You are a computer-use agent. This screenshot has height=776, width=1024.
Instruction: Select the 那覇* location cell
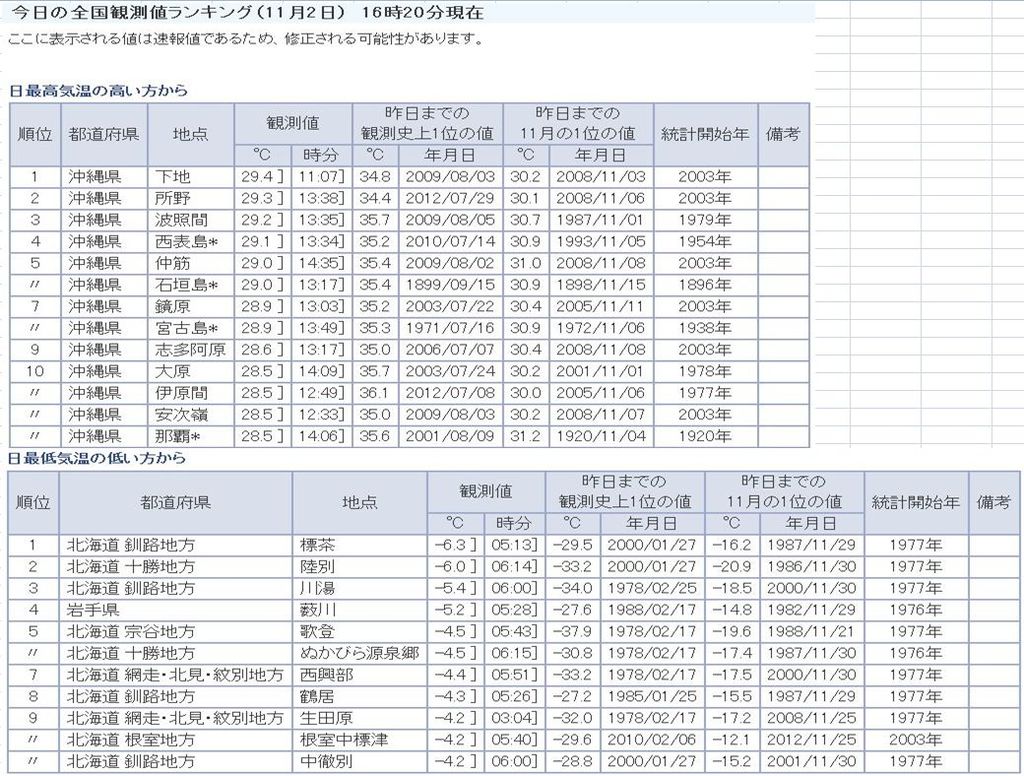click(191, 436)
